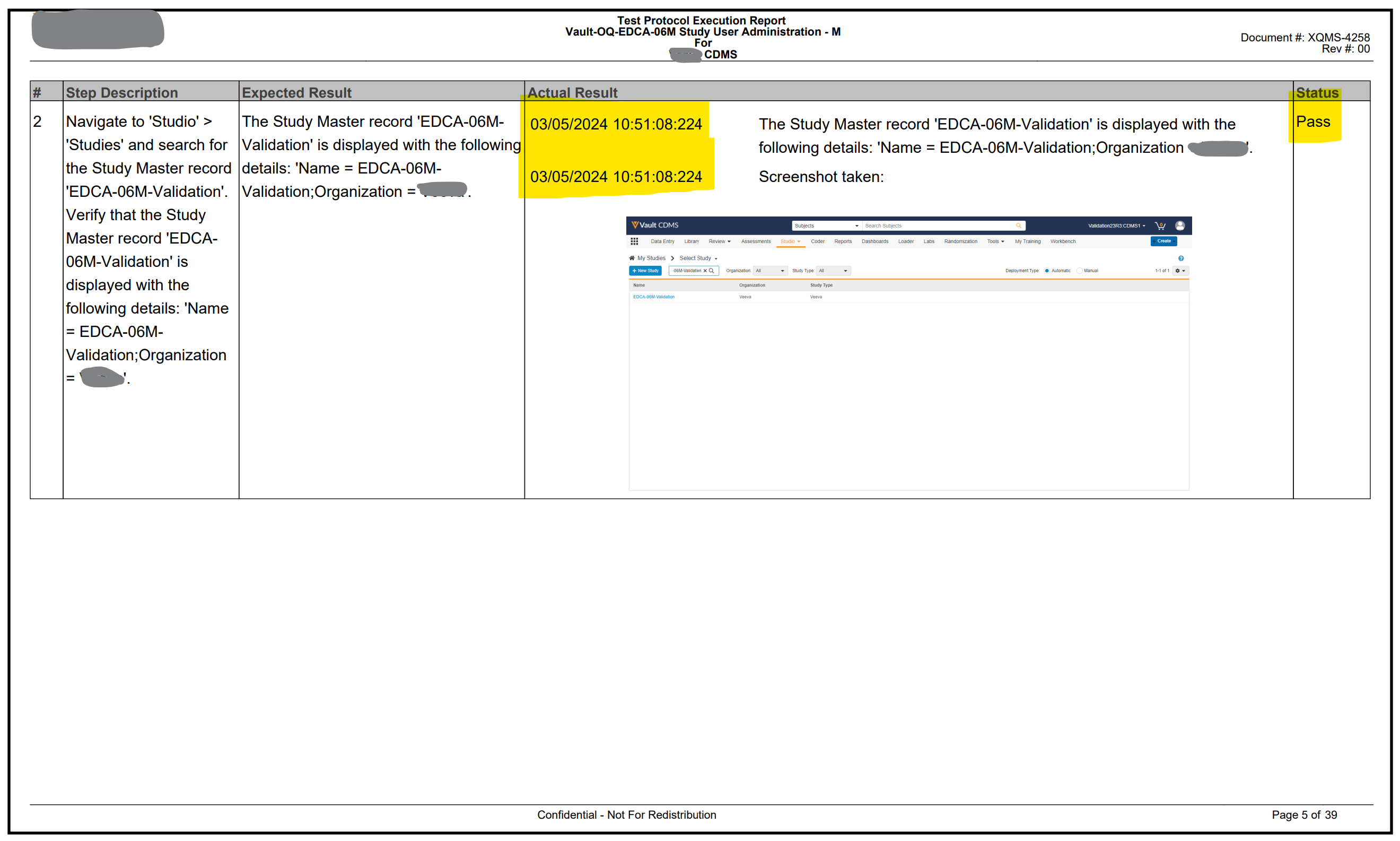This screenshot has height=841, width=1400.
Task: Go to the Coder tab
Action: [818, 241]
